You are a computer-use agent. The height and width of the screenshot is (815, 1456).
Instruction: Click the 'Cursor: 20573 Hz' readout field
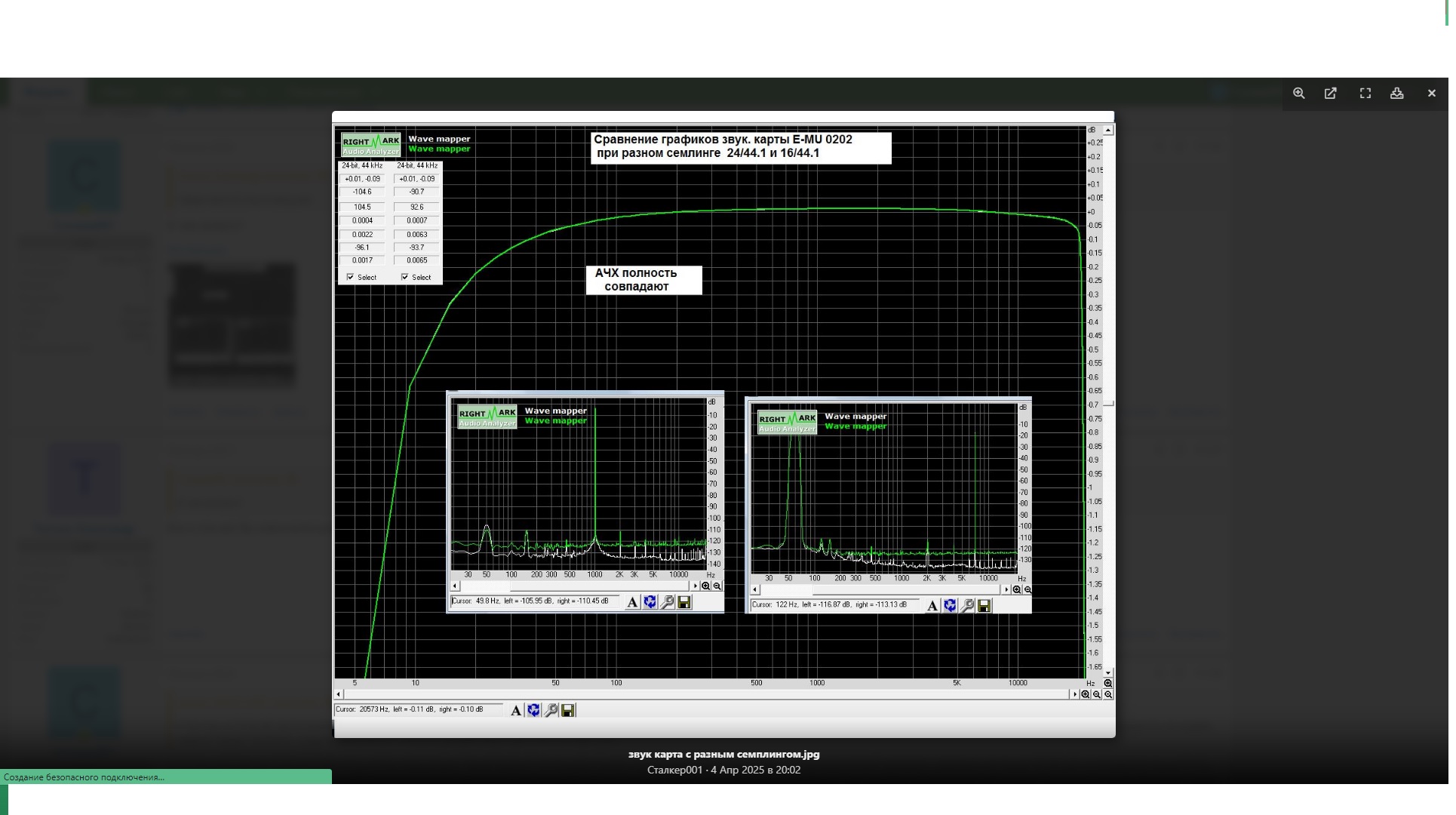point(419,709)
